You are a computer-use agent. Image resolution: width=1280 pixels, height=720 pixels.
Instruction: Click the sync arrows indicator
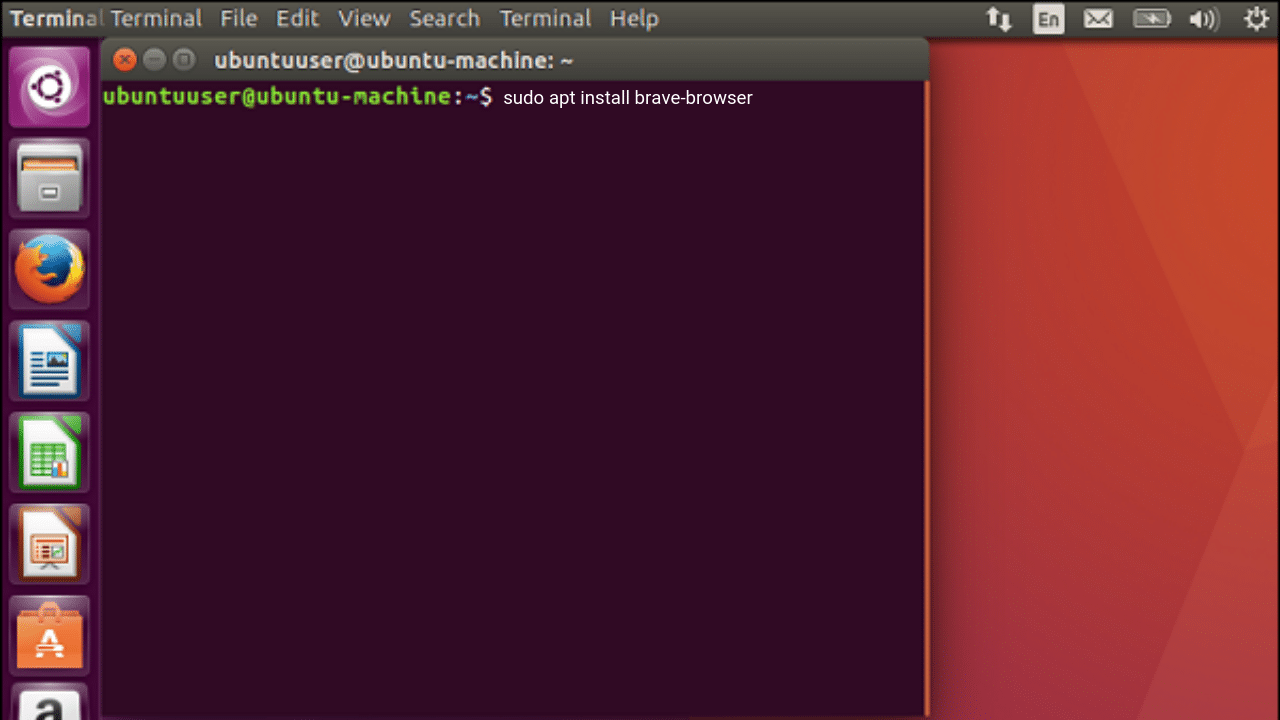[x=999, y=18]
